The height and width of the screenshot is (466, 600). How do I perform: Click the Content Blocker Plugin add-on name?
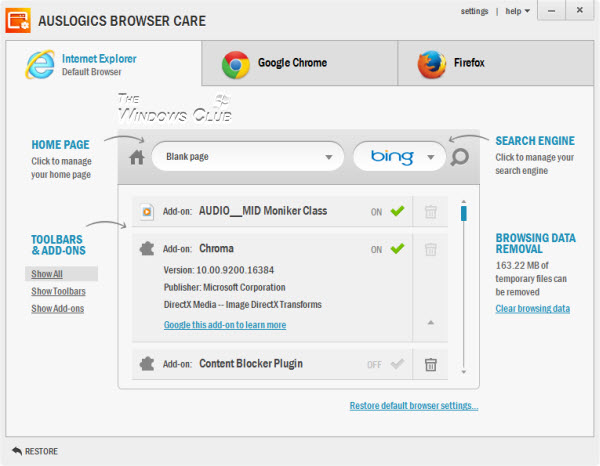coord(251,363)
